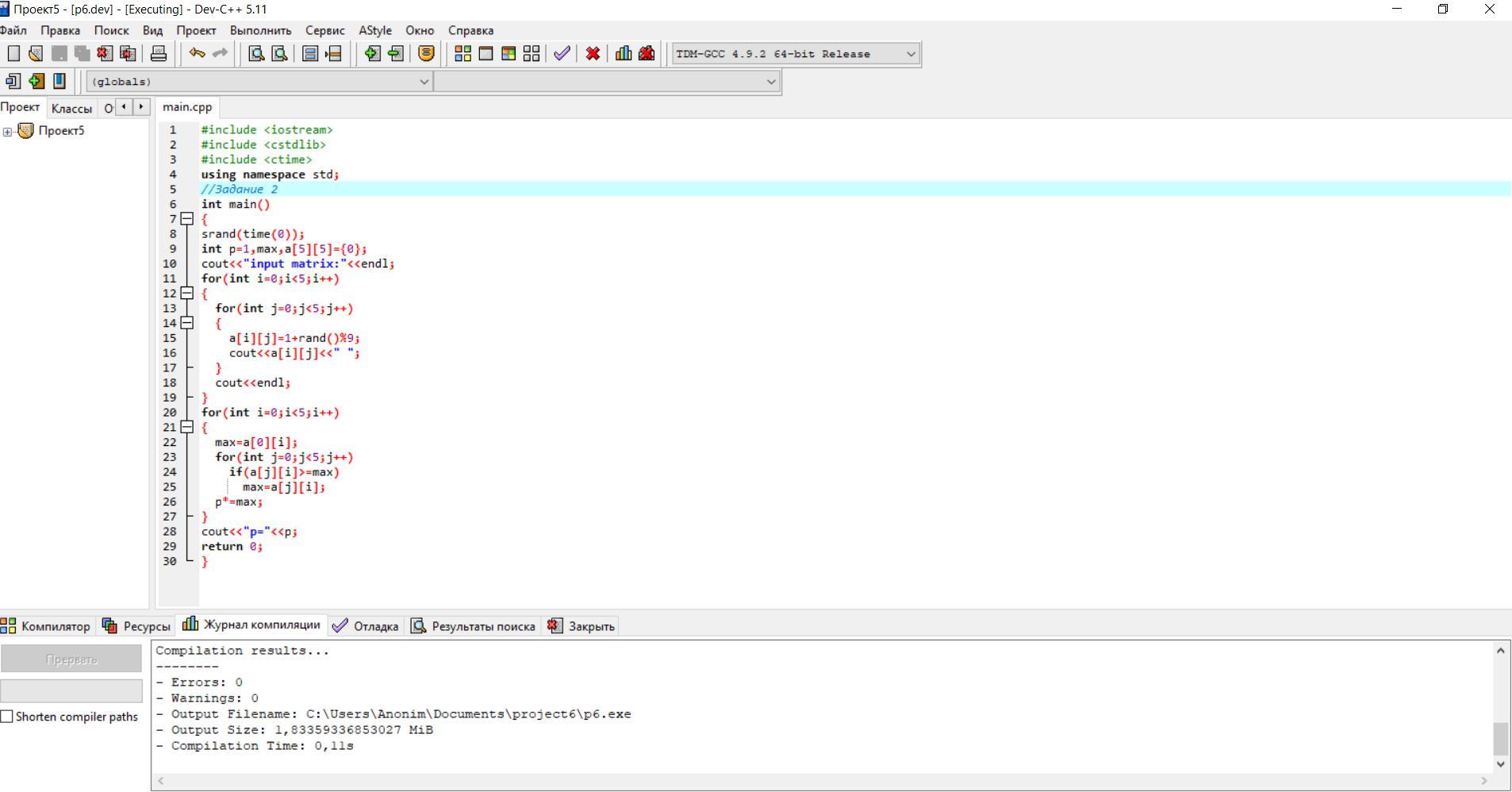1512x792 pixels.
Task: Open the Сервис menu
Action: point(325,30)
